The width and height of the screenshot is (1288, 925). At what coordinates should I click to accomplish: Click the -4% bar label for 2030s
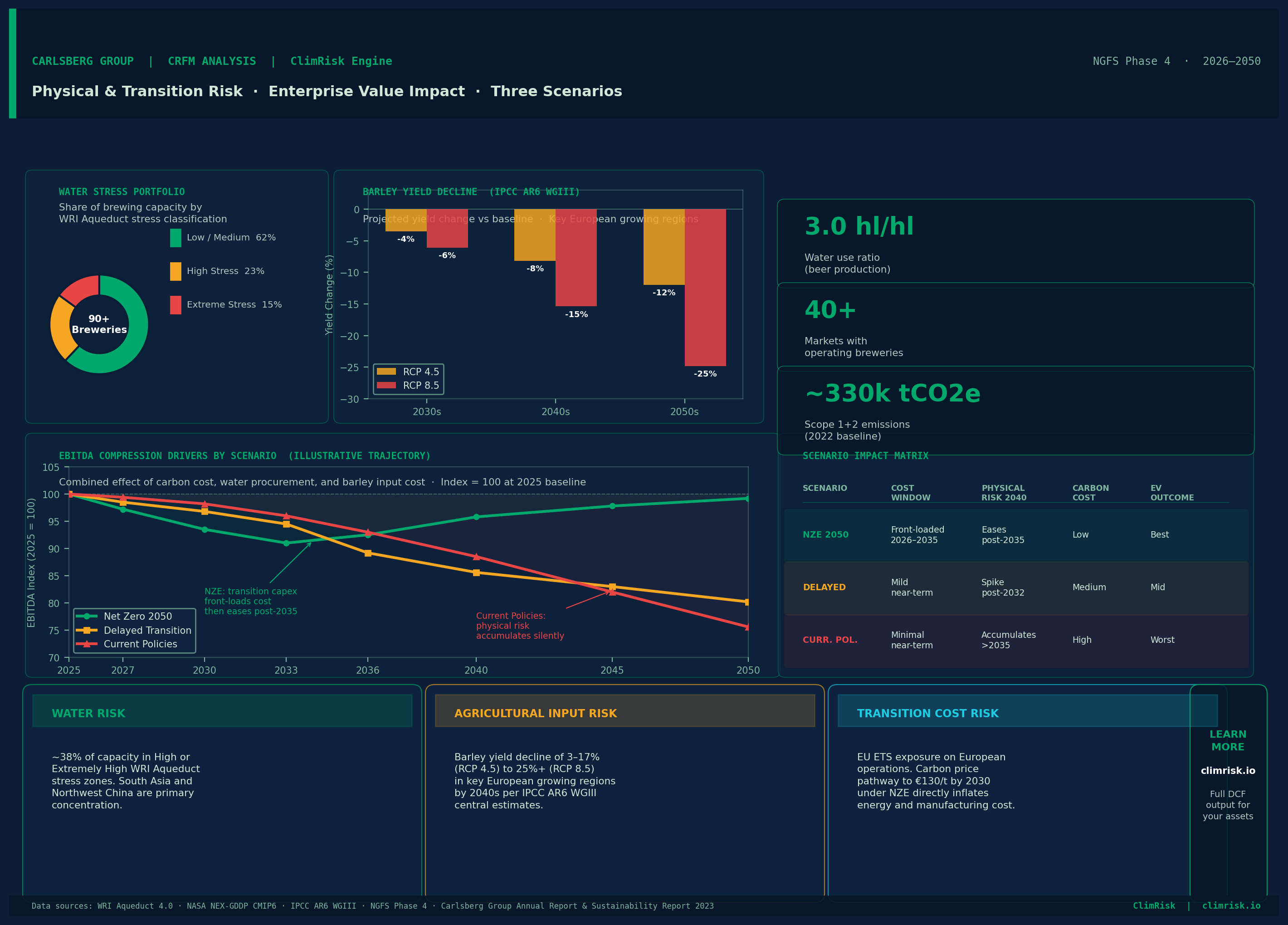tap(405, 239)
